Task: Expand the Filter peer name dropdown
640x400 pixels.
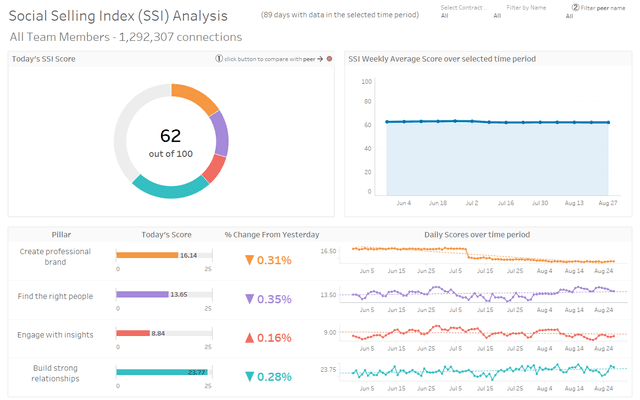Action: point(588,16)
